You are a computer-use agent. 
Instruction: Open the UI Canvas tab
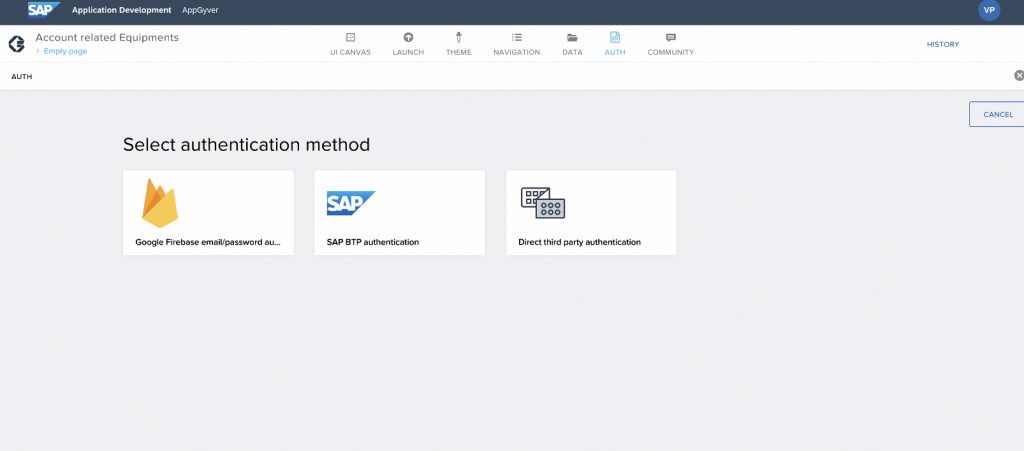pos(350,44)
